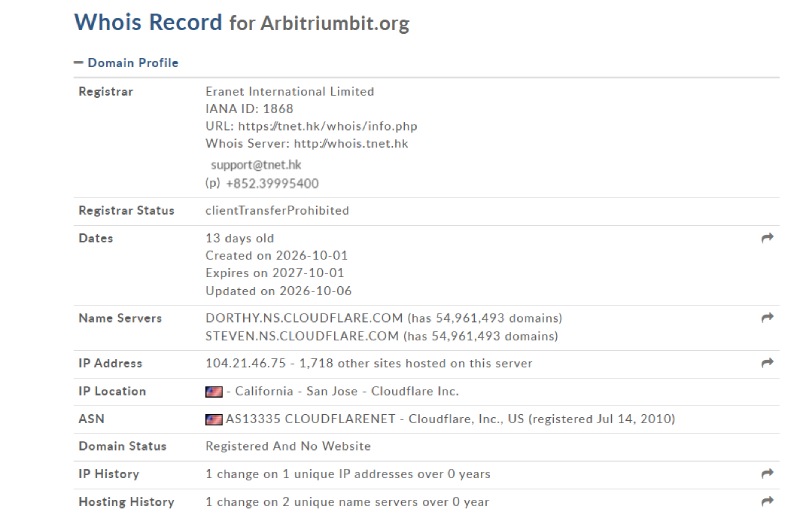The width and height of the screenshot is (800, 521).
Task: Click 'Expires on 2027-10-01' date
Action: coord(275,273)
